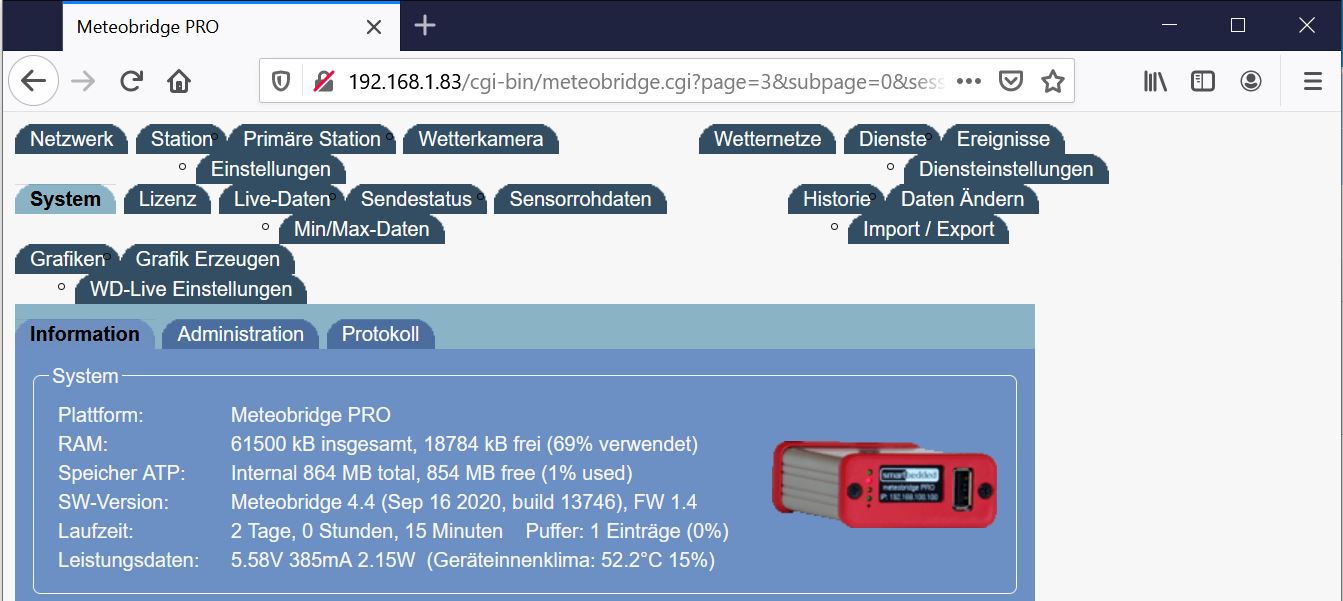Open the browser home page
1343x601 pixels.
[179, 81]
